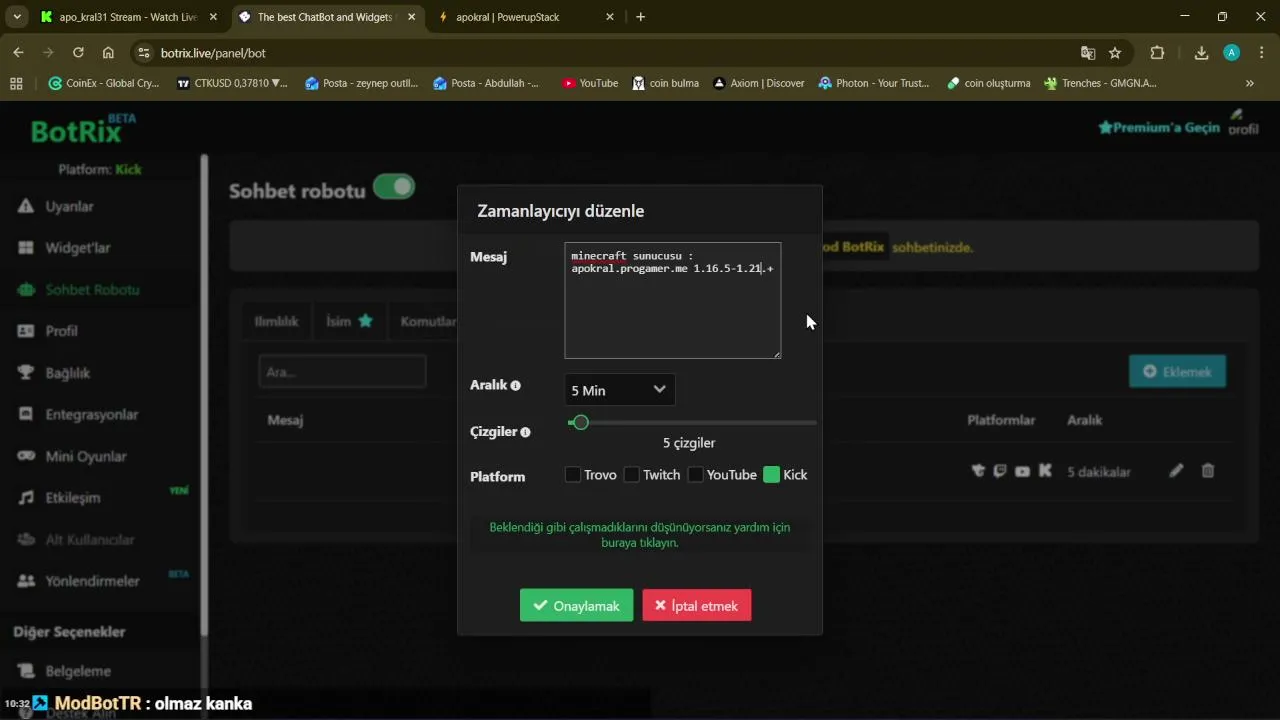Open the tab search dropdown arrow
The width and height of the screenshot is (1280, 720).
16,17
